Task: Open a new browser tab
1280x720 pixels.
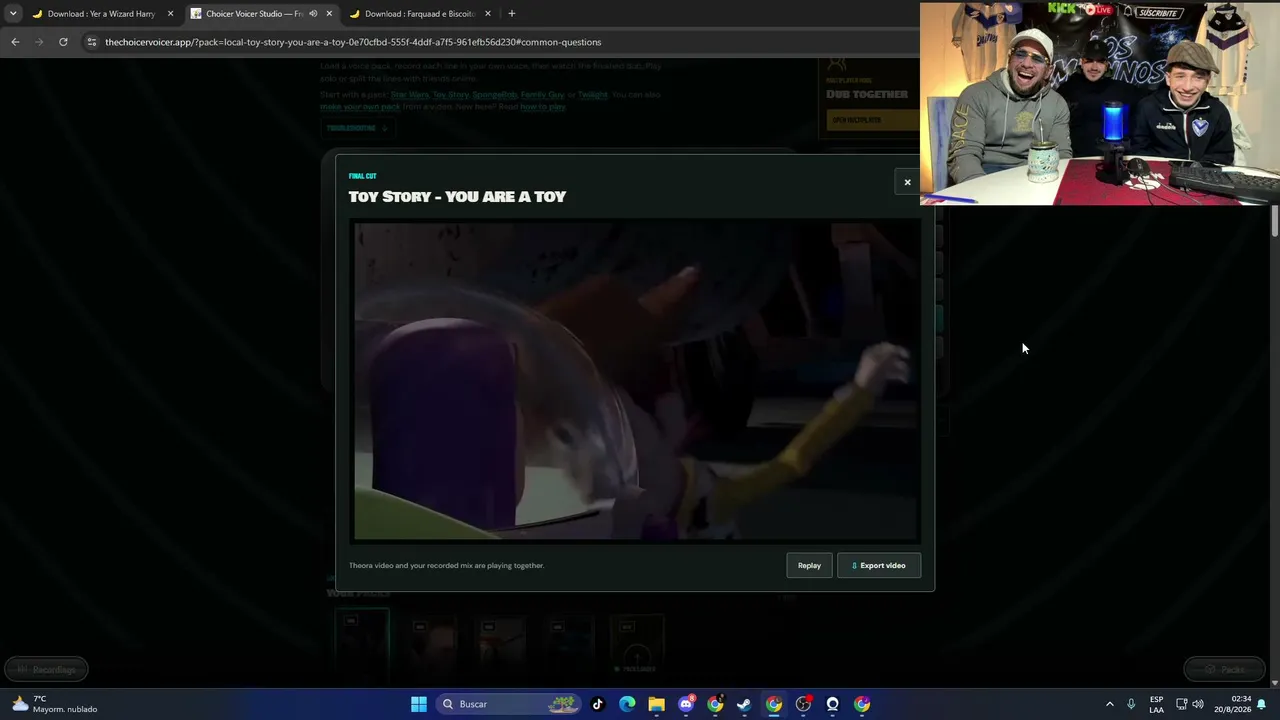Action: point(512,14)
